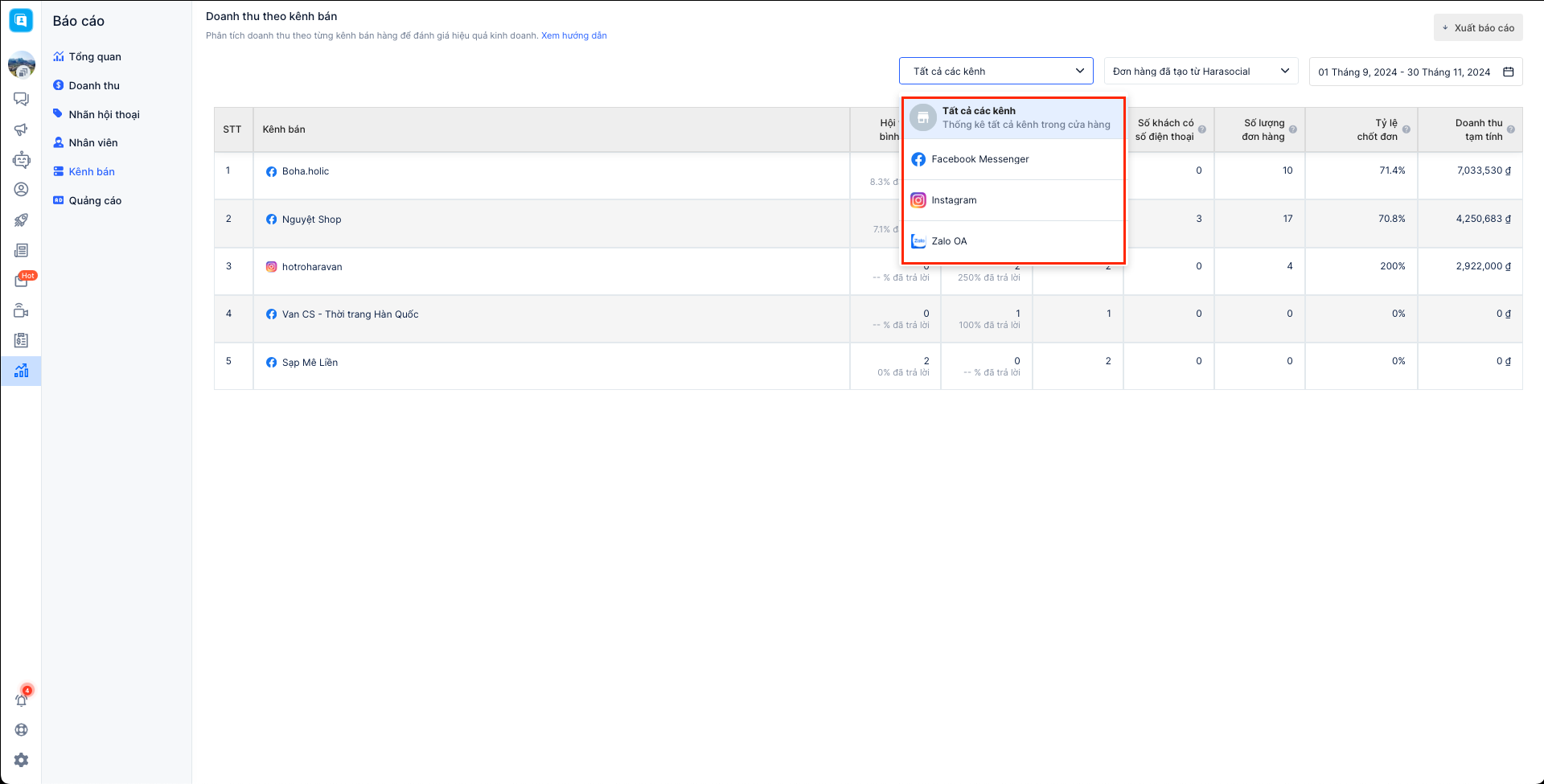Go to Doanh thu report
Viewport: 1544px width, 784px height.
(x=94, y=86)
